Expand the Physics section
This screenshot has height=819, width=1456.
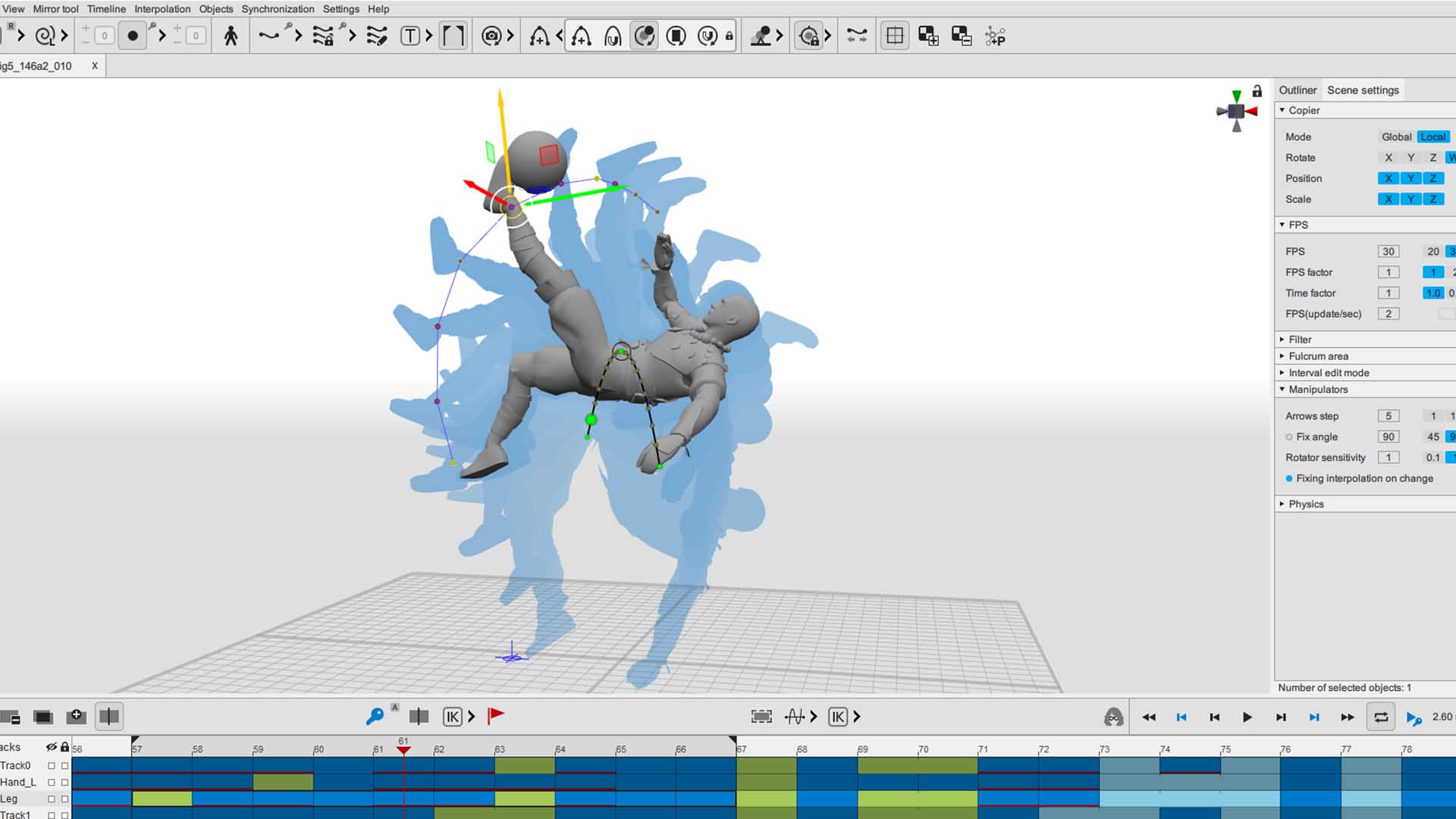click(1282, 504)
